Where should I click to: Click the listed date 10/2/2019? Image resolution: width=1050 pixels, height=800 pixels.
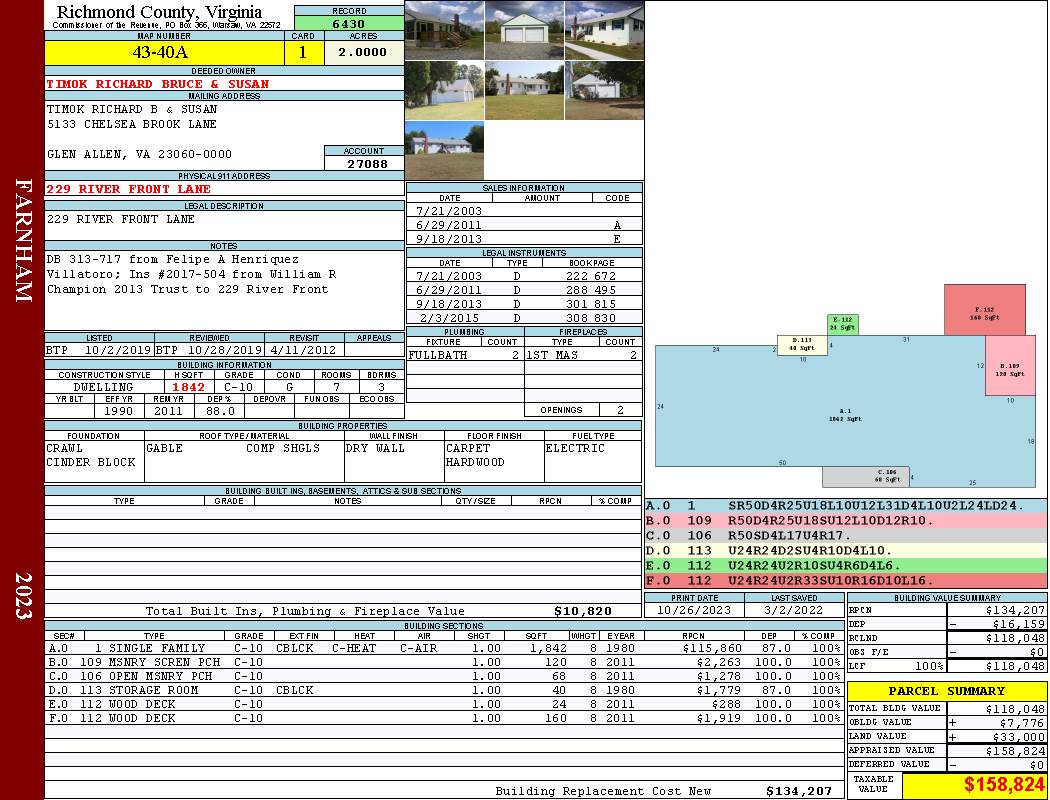pos(118,349)
